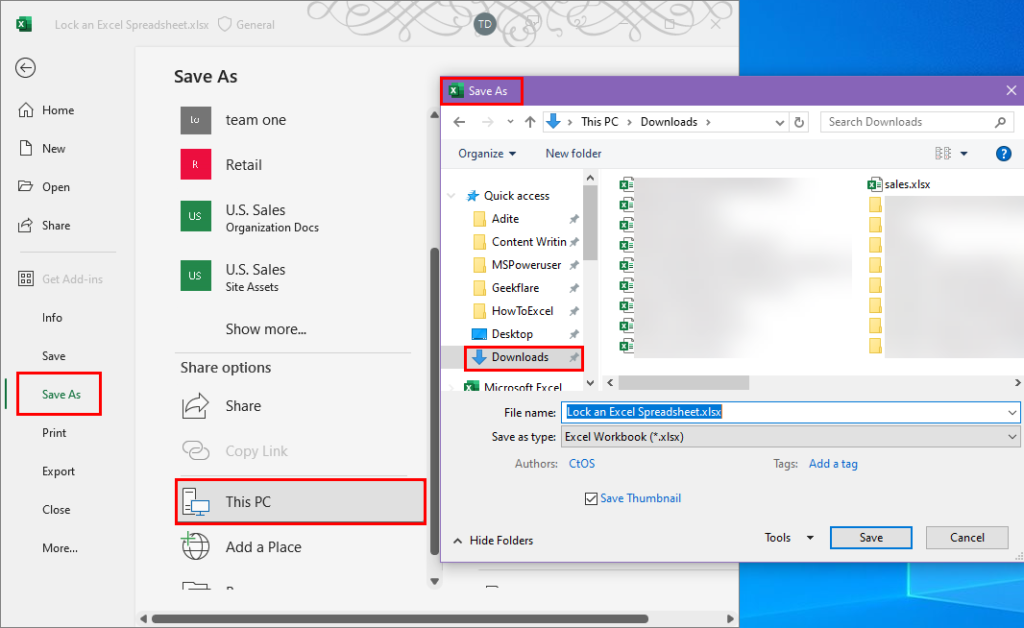
Task: Toggle the Save Thumbnail checkbox
Action: 591,499
